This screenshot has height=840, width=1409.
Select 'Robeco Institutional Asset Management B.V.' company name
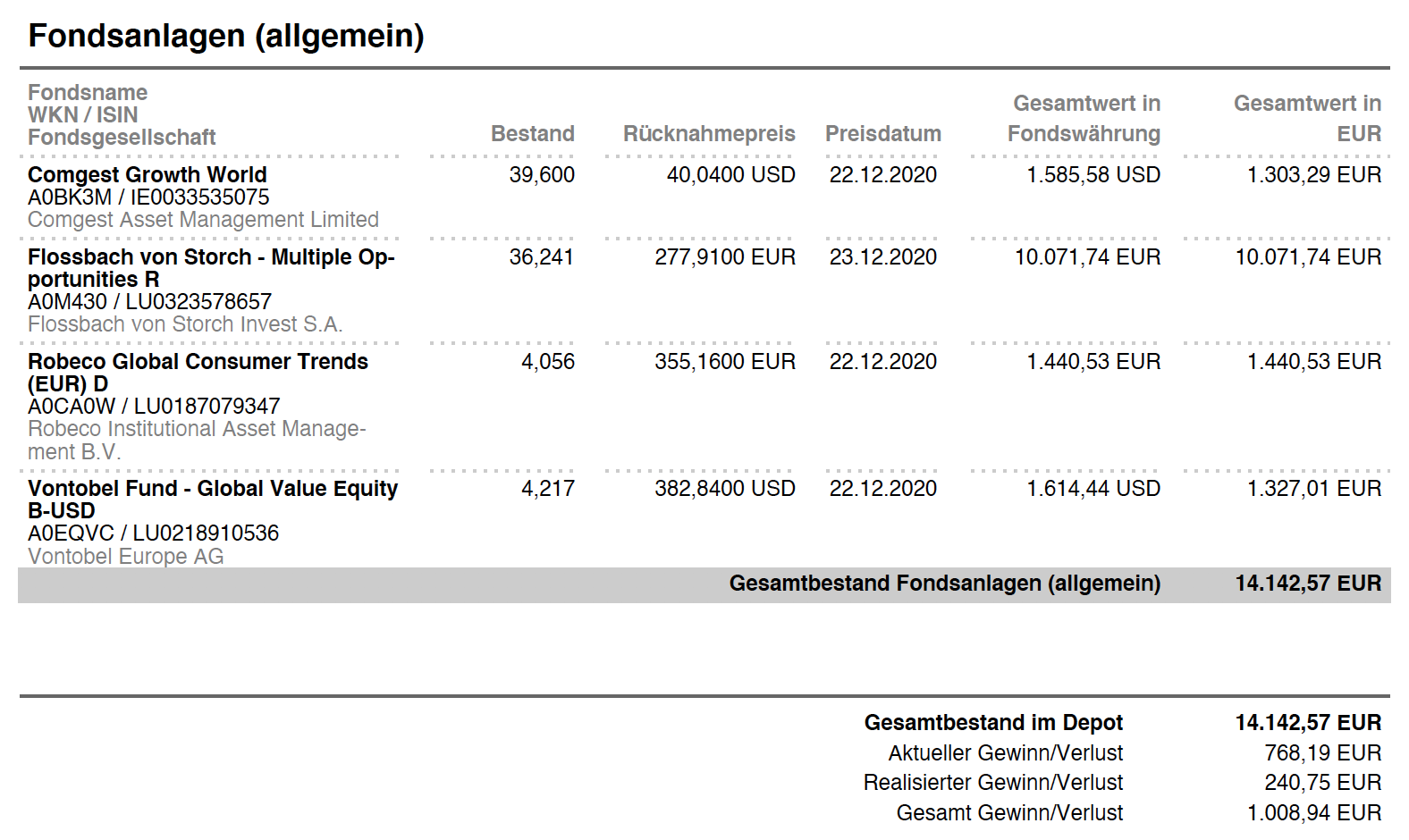[x=197, y=441]
